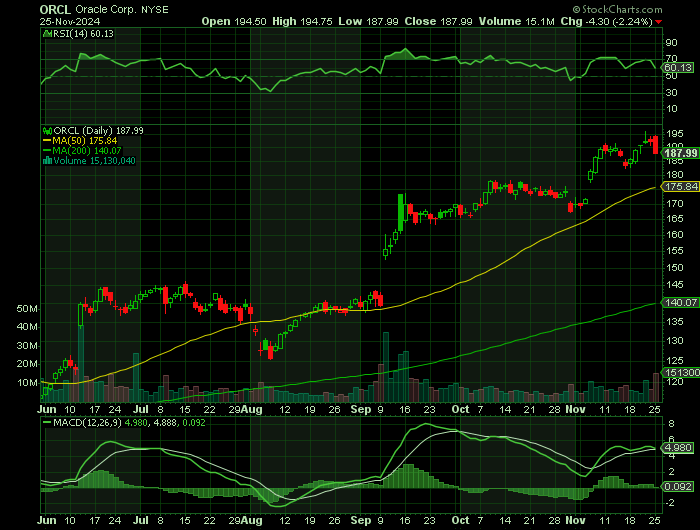Click the Oracle Corp. company name
This screenshot has height=530, width=700.
point(107,9)
